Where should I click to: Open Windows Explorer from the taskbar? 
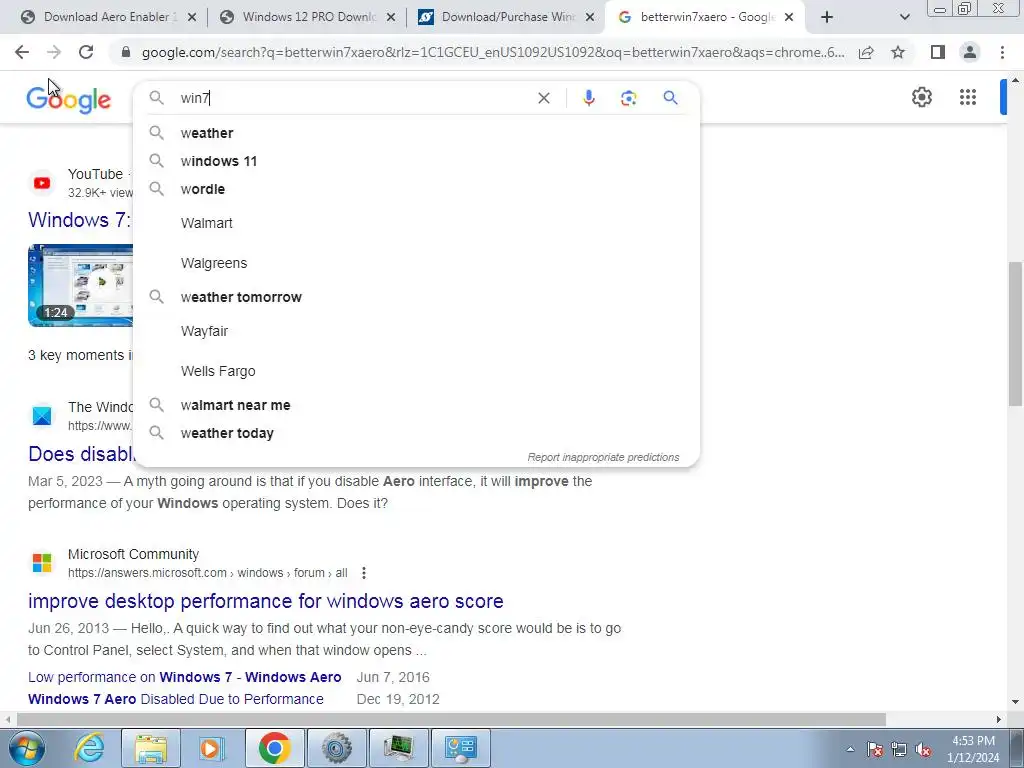[x=151, y=748]
